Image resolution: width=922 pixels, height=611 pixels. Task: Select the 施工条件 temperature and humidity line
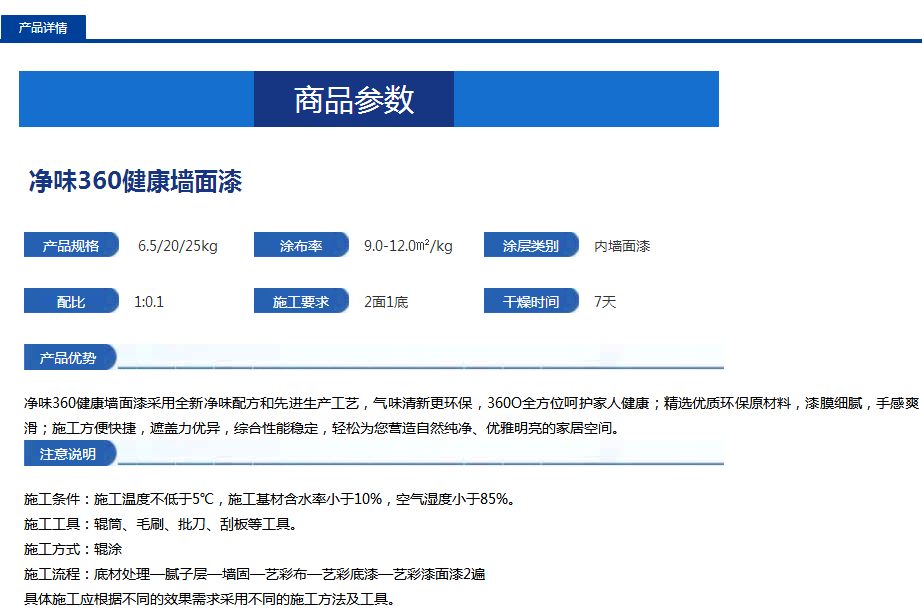[270, 499]
